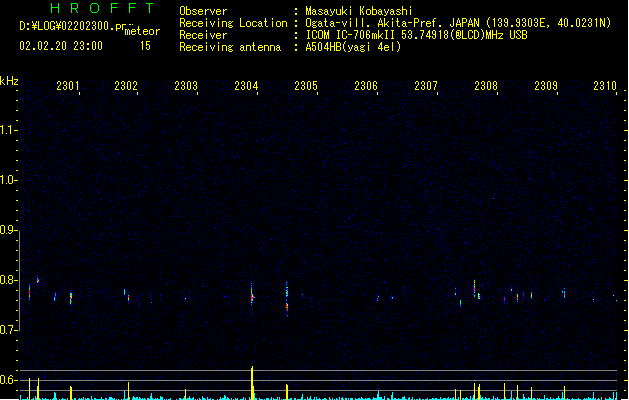Click the 0.8 kHz frequency label
The width and height of the screenshot is (629, 400).
[8, 280]
